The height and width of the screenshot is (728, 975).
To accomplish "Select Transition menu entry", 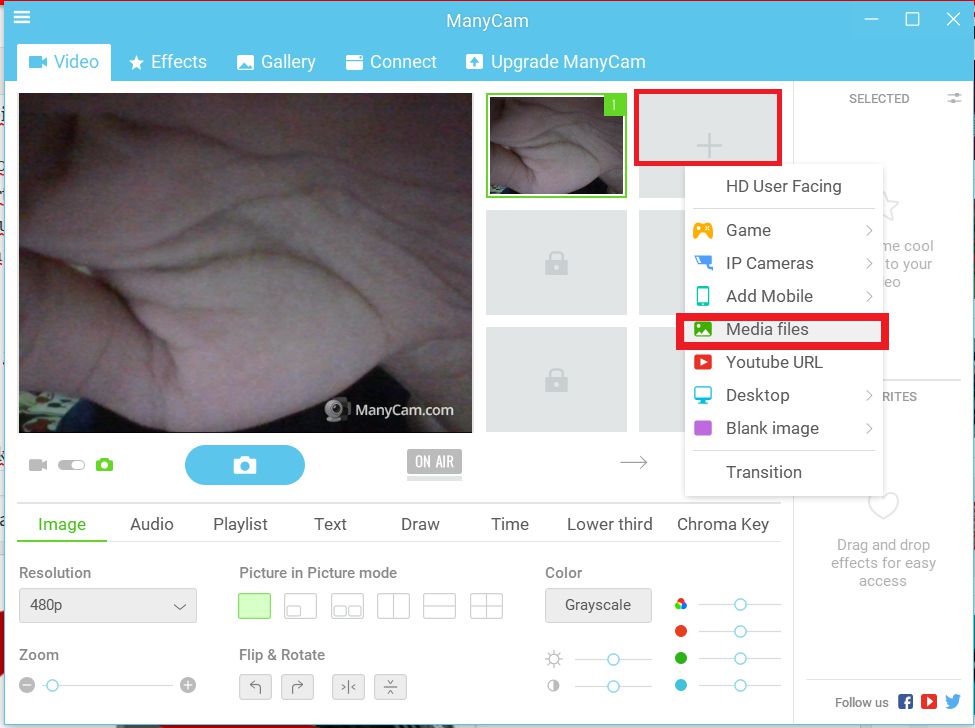I will [x=783, y=472].
